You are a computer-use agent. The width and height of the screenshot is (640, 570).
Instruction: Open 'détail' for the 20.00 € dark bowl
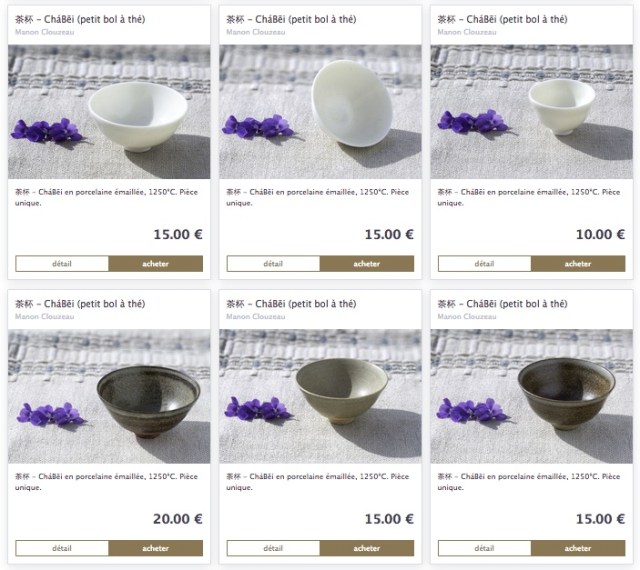pyautogui.click(x=62, y=548)
